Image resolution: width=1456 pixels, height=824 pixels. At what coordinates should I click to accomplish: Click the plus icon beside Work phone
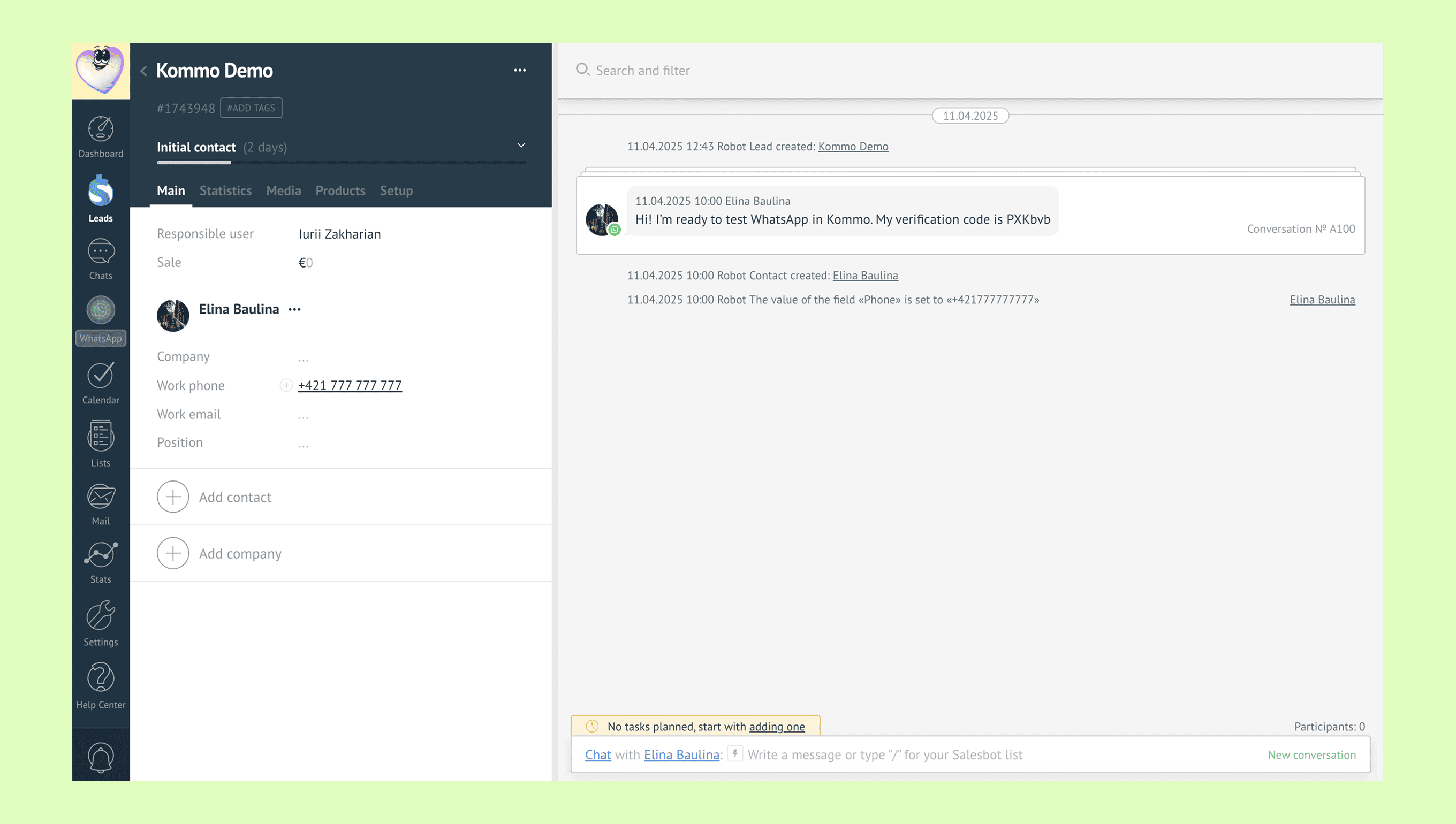[286, 385]
